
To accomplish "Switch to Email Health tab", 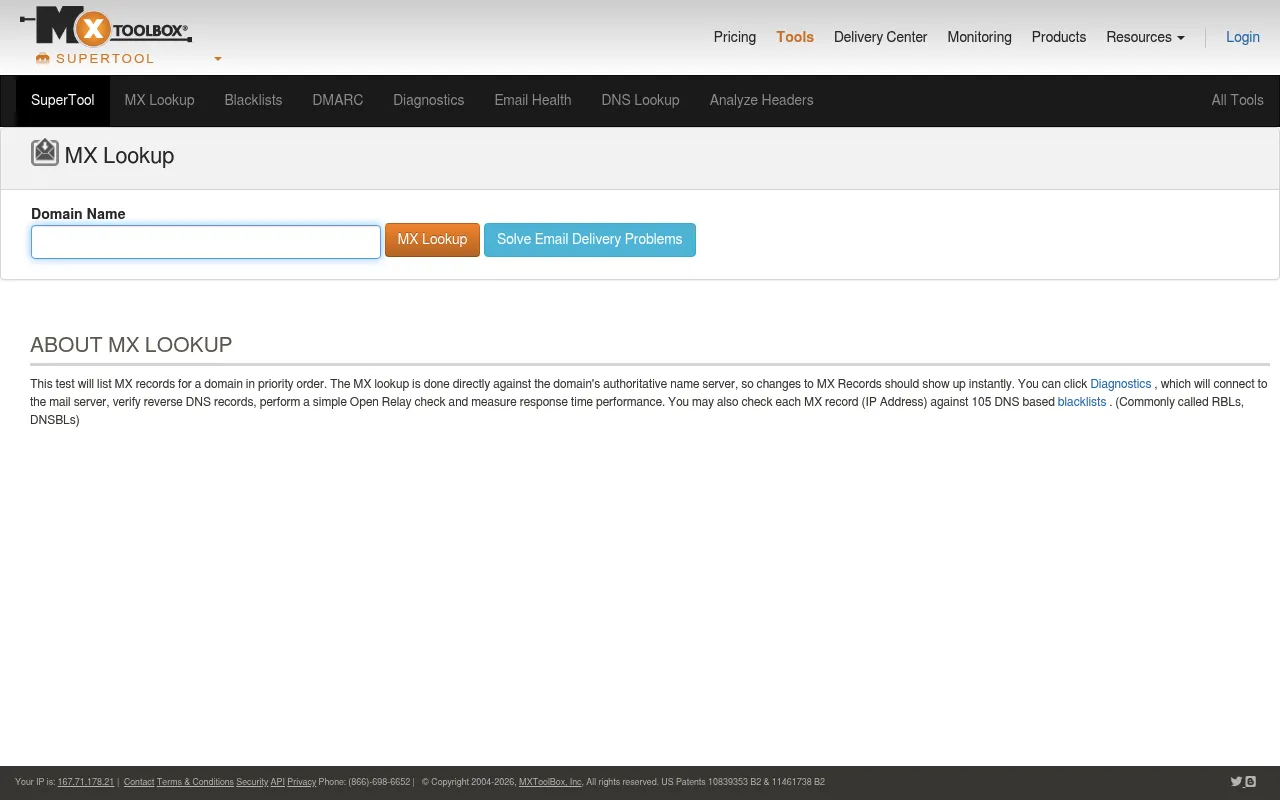I will [x=533, y=100].
